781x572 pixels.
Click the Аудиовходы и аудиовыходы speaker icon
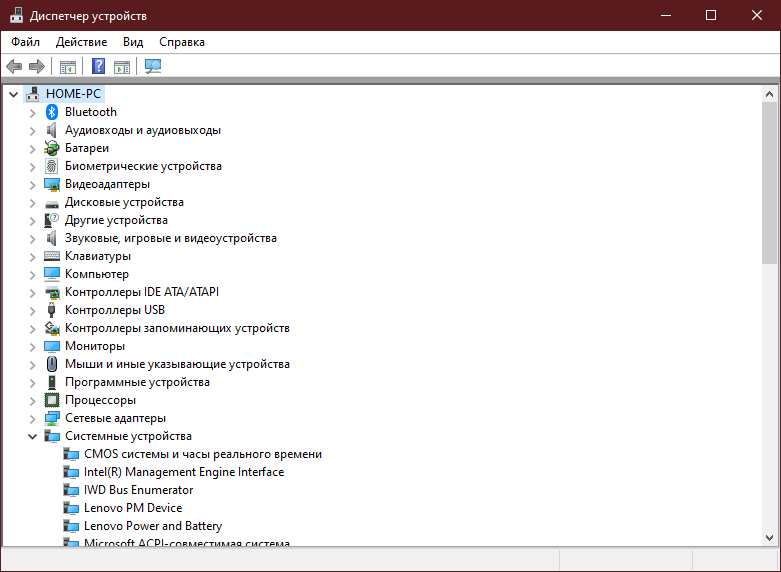pos(52,130)
